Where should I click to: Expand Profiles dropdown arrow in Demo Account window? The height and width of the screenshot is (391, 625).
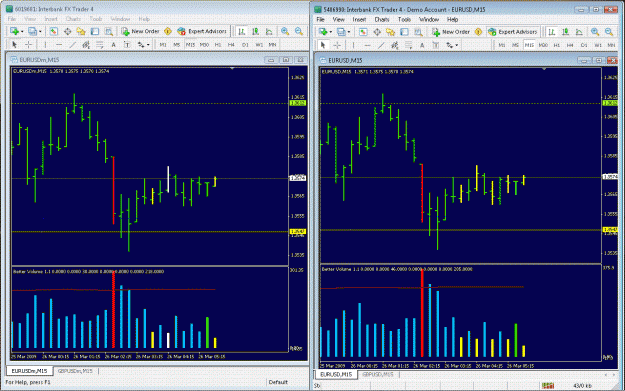[349, 32]
